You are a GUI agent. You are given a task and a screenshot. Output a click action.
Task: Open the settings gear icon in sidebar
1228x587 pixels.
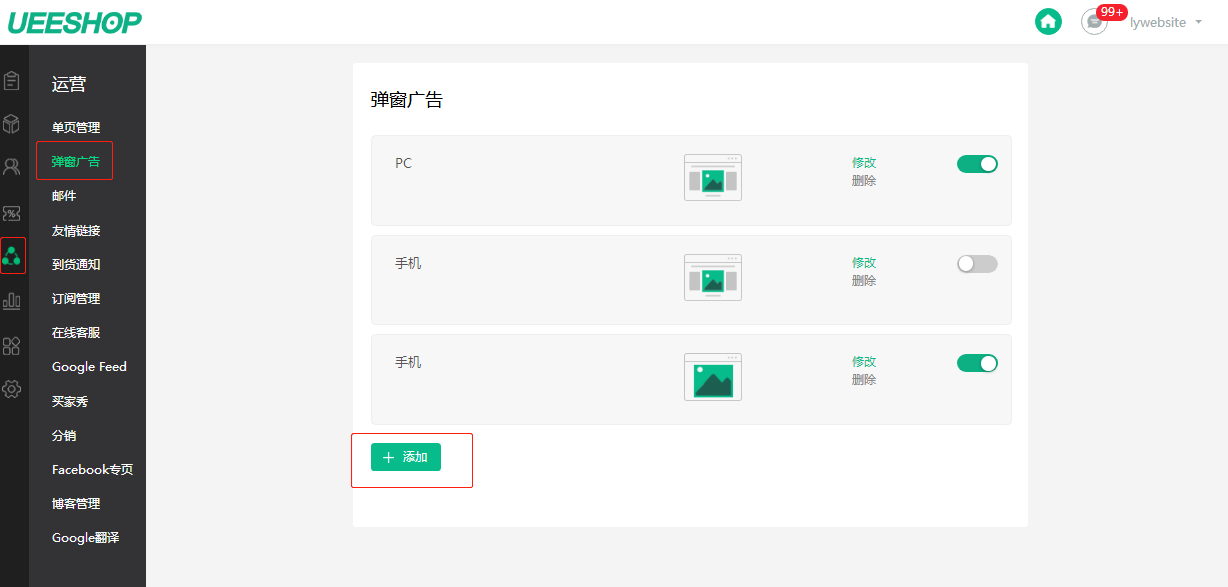pos(12,390)
